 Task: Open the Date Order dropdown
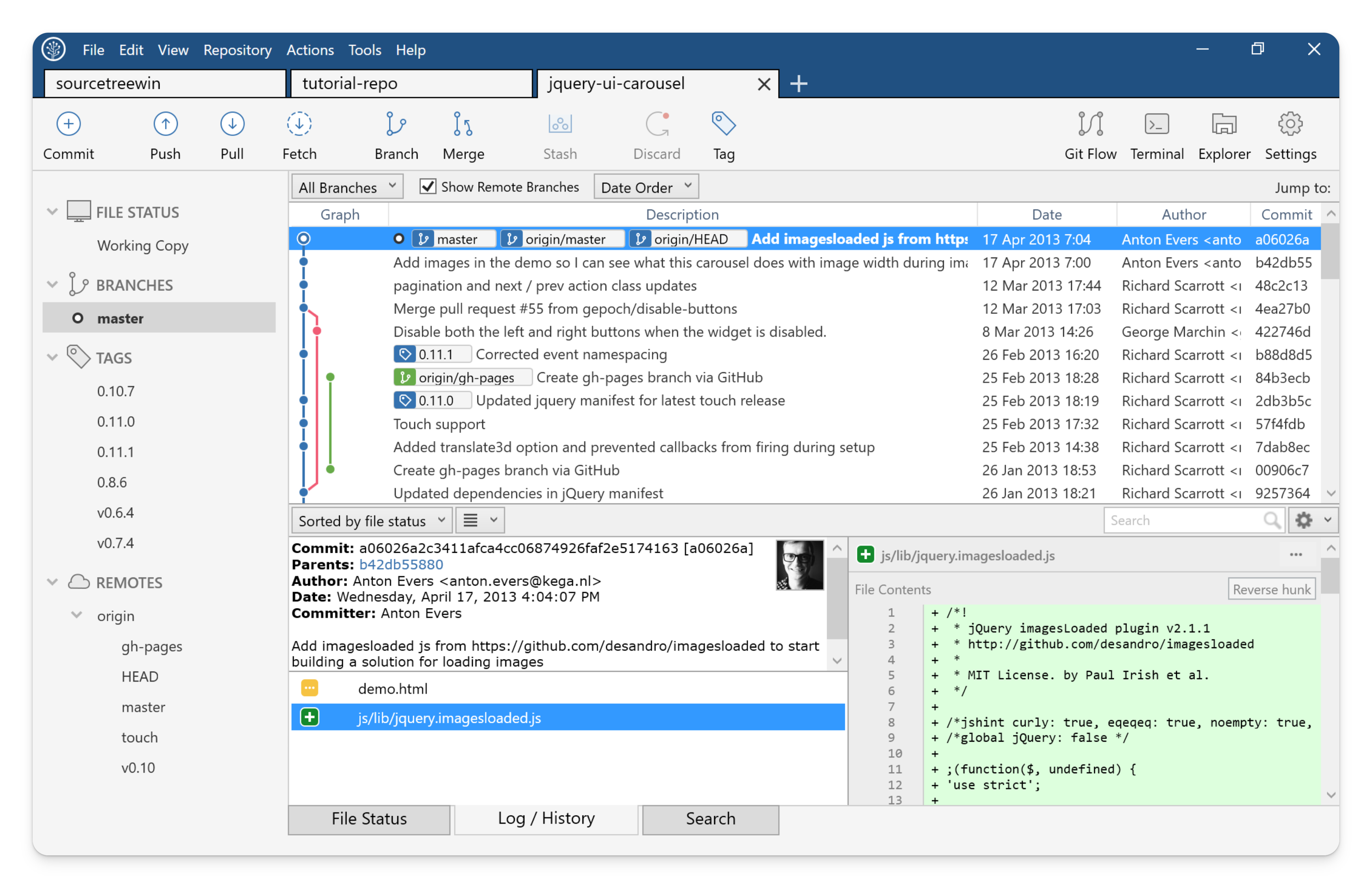point(645,186)
